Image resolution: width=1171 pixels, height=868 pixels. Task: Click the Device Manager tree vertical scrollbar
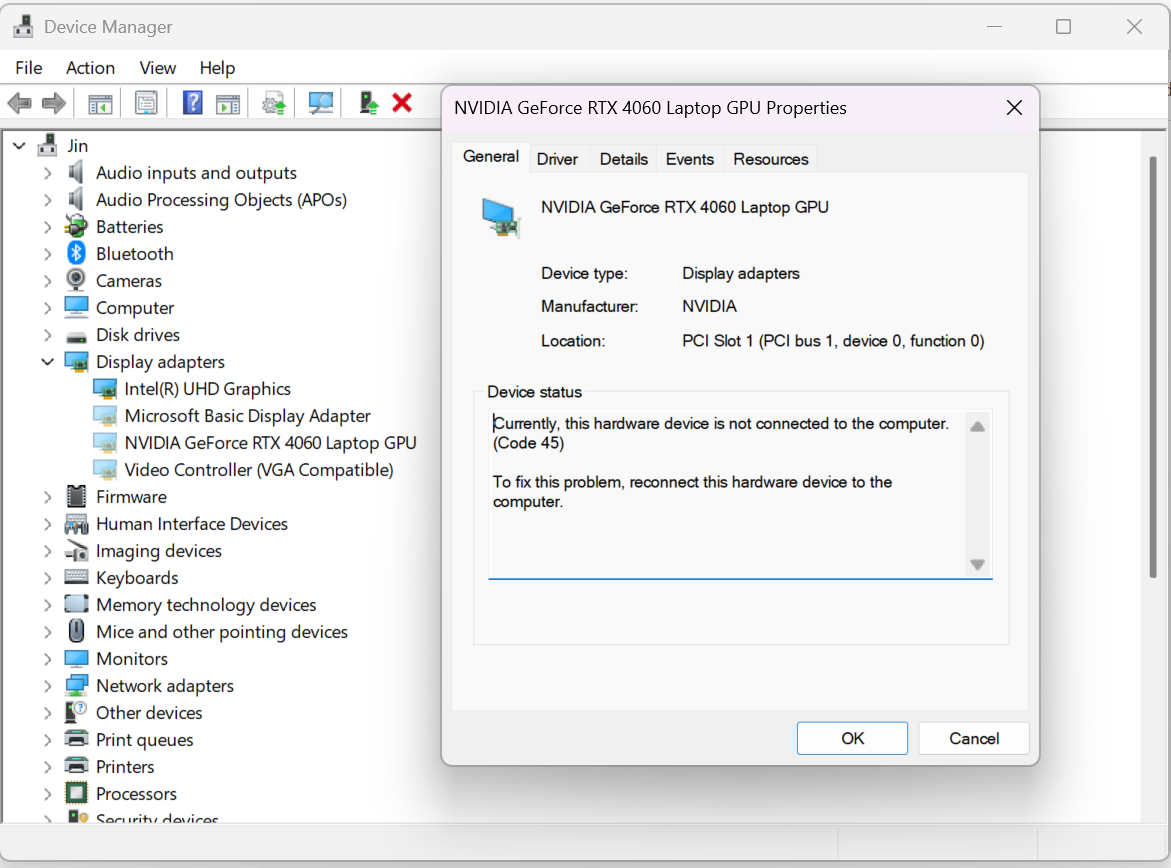tap(1152, 366)
